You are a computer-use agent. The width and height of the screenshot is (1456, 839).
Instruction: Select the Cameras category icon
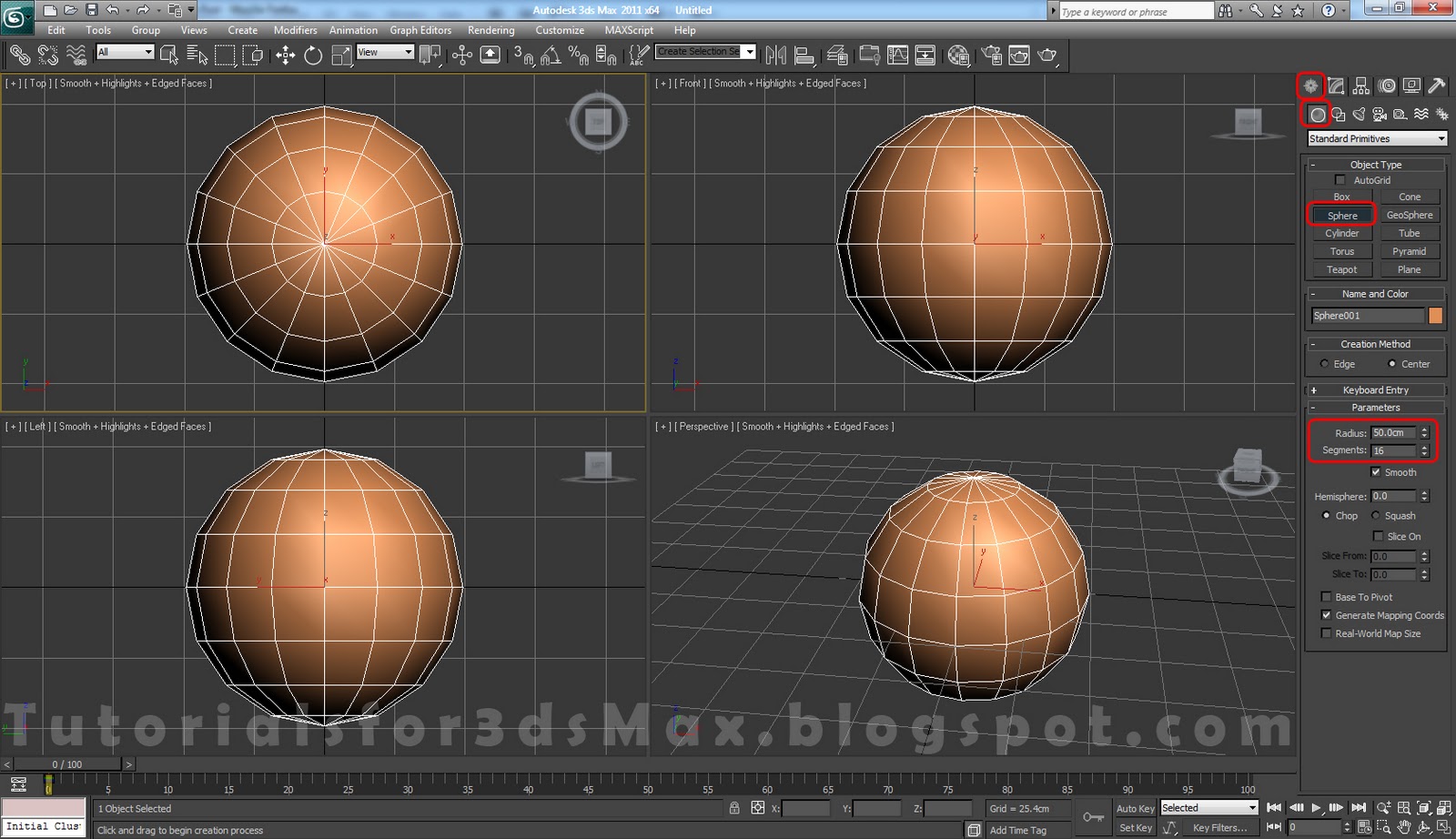tap(1380, 115)
